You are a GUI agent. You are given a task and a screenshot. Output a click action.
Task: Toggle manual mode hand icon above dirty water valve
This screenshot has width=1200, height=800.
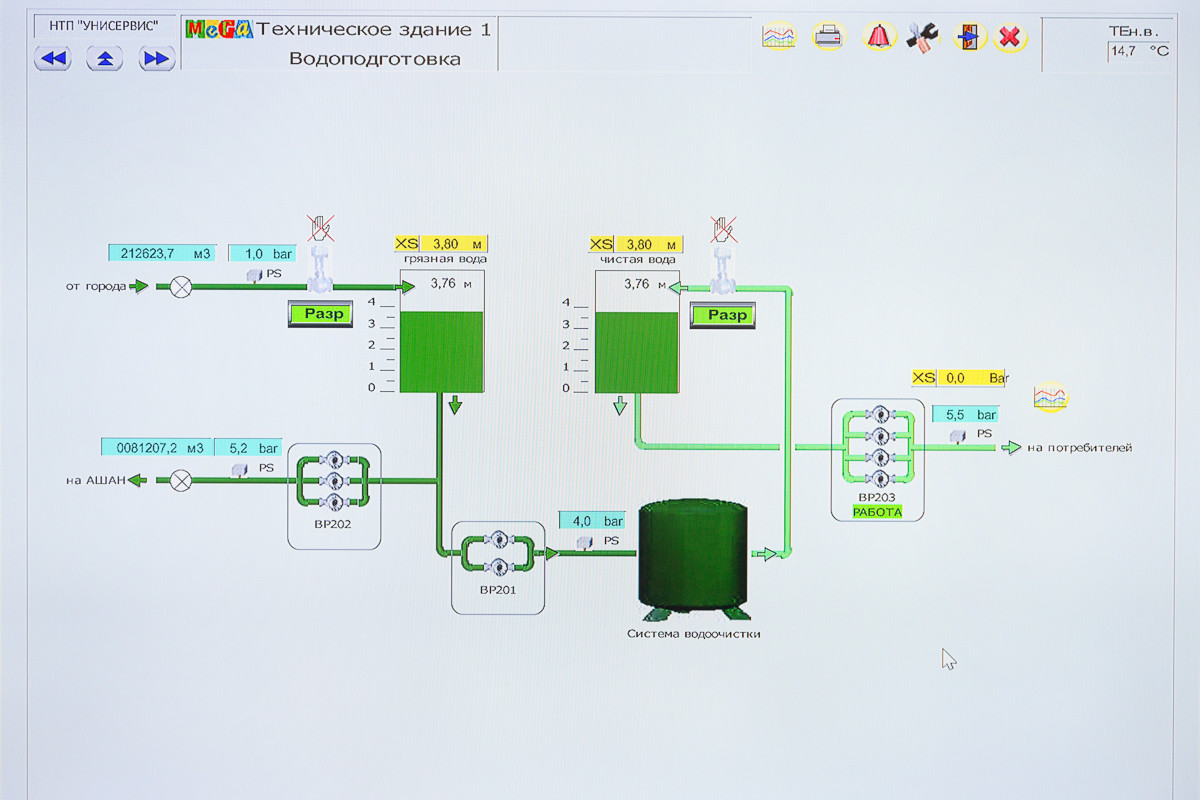tap(320, 229)
